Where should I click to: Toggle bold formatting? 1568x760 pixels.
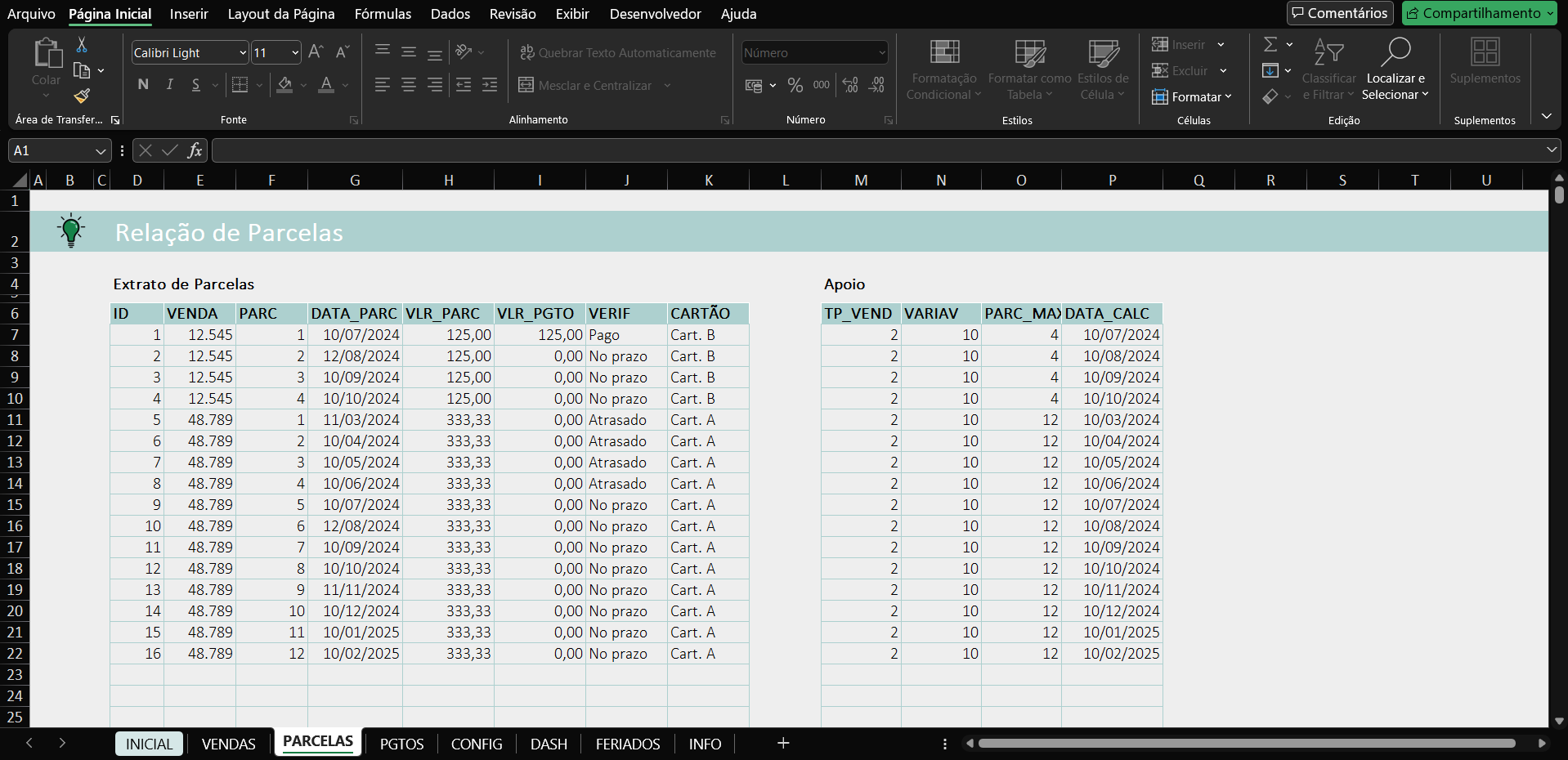(142, 84)
